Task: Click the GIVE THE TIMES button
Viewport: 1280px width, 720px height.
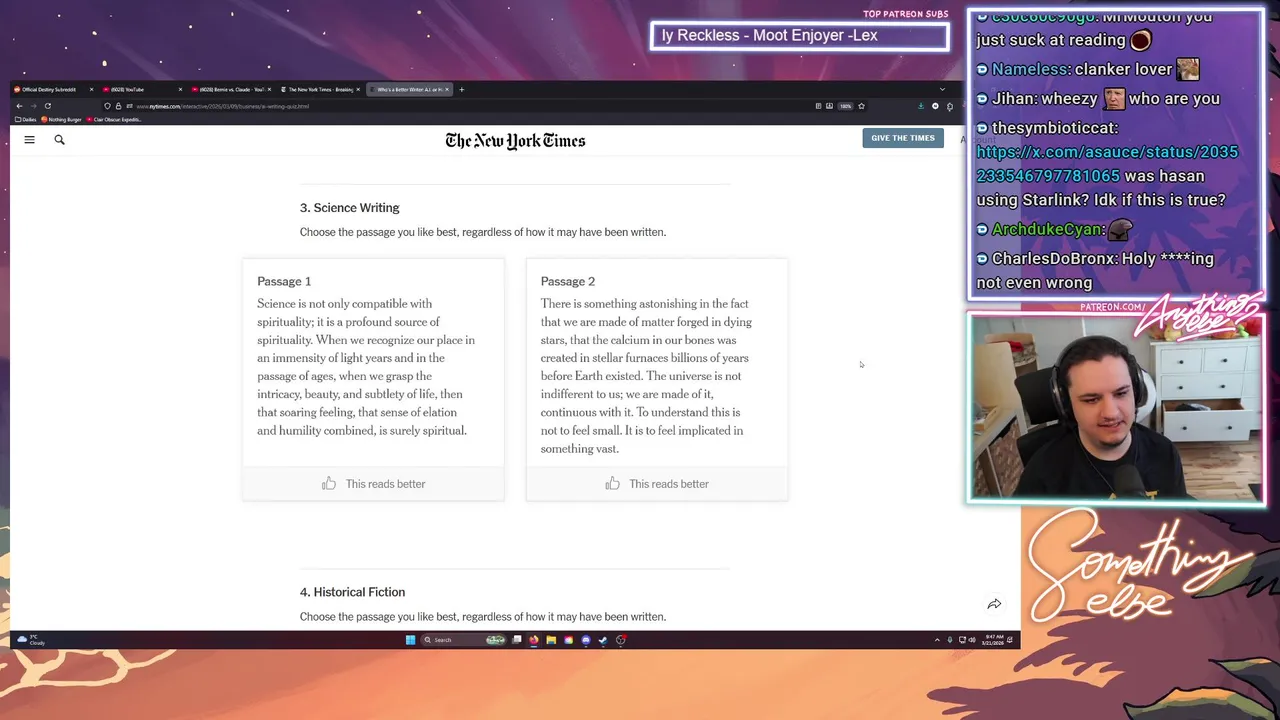Action: click(x=903, y=138)
